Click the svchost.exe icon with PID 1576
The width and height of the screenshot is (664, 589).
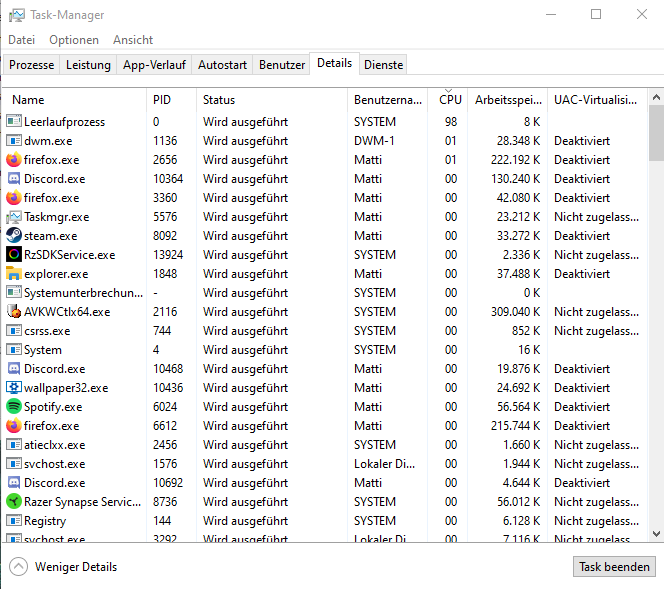click(x=14, y=464)
